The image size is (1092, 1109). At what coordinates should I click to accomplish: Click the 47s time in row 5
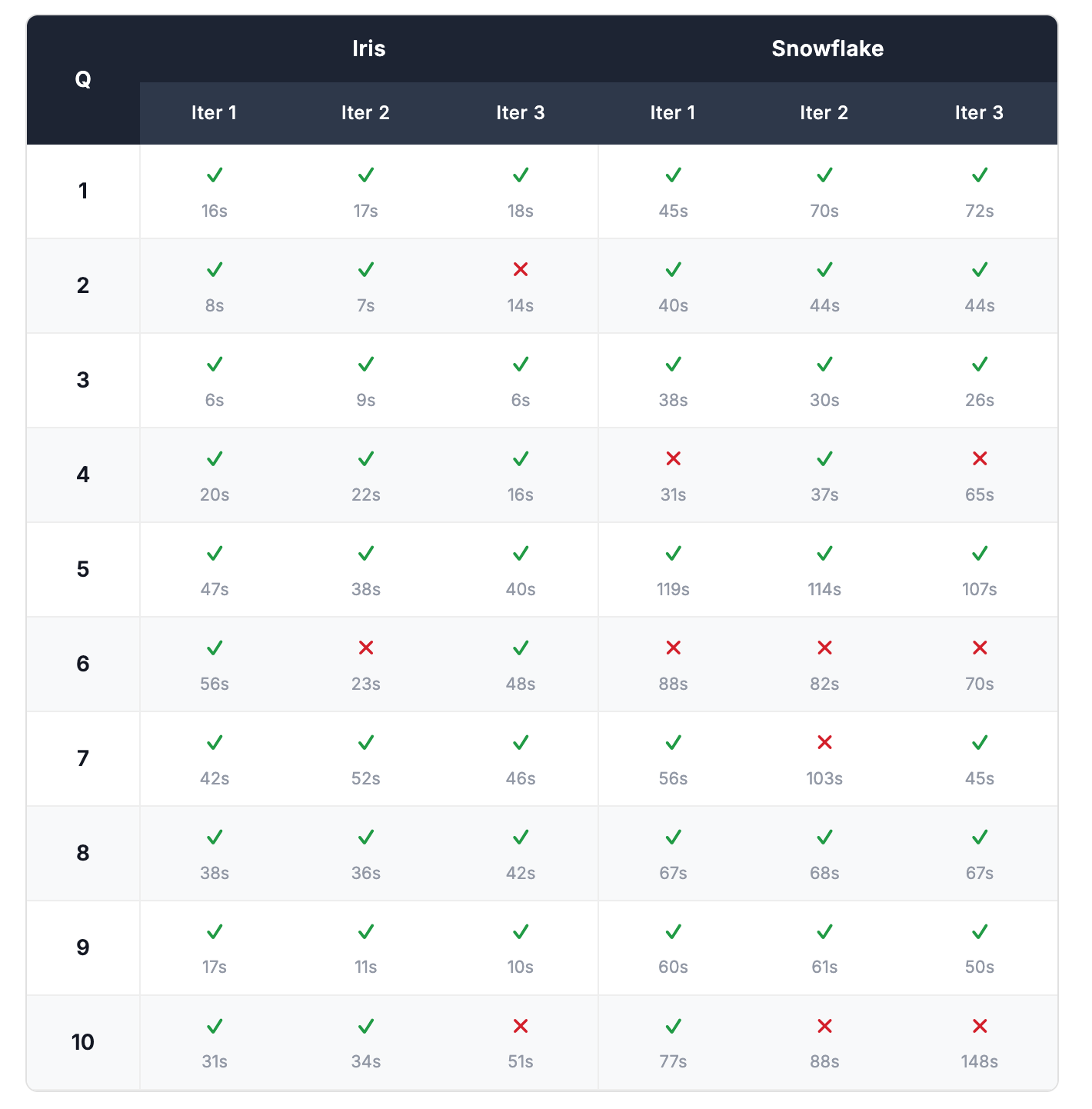215,589
